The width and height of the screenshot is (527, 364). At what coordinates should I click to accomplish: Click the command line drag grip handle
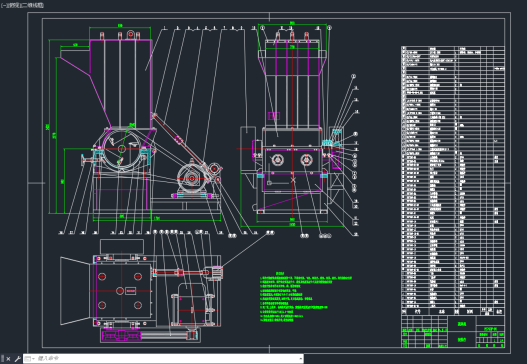pos(2,359)
